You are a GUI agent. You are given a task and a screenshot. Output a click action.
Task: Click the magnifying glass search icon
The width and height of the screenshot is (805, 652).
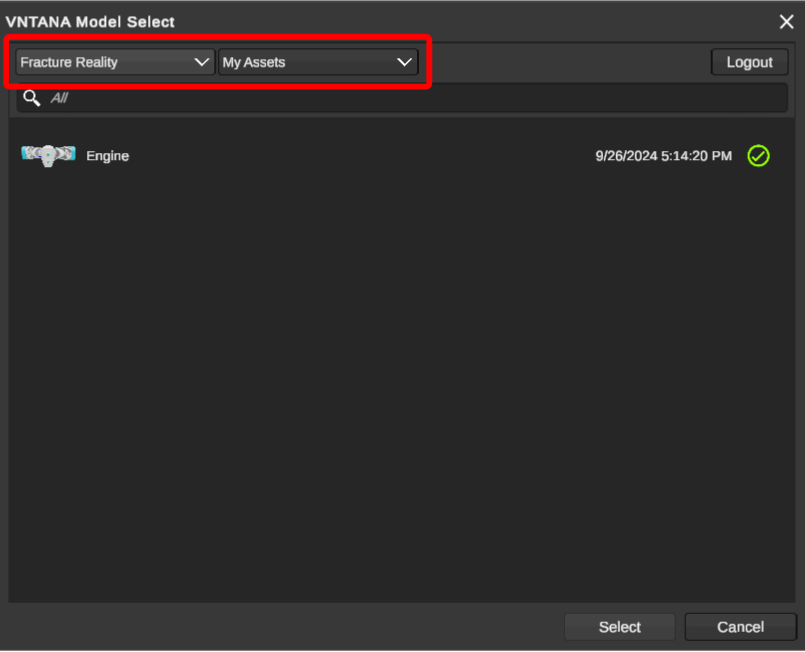(x=32, y=98)
